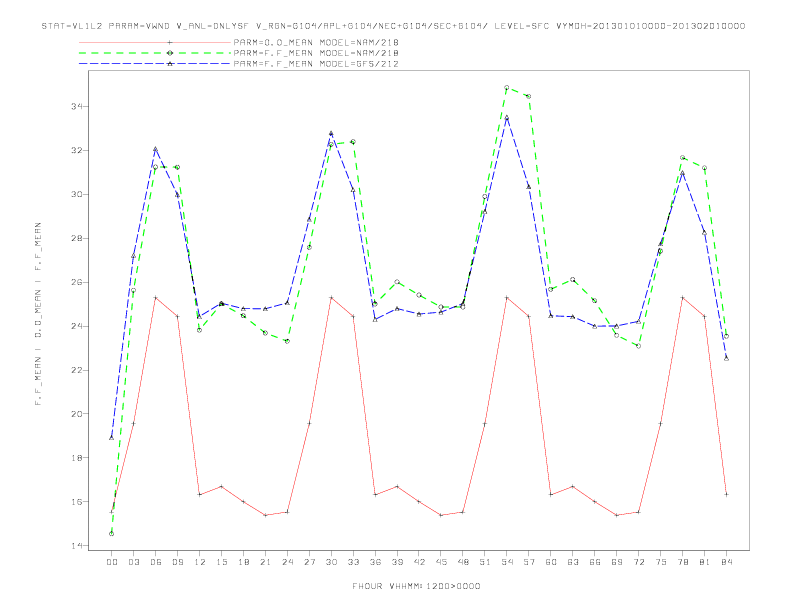Viewport: 792px width, 612px height.
Task: Click x-axis tick label 42
Action: coord(419,562)
